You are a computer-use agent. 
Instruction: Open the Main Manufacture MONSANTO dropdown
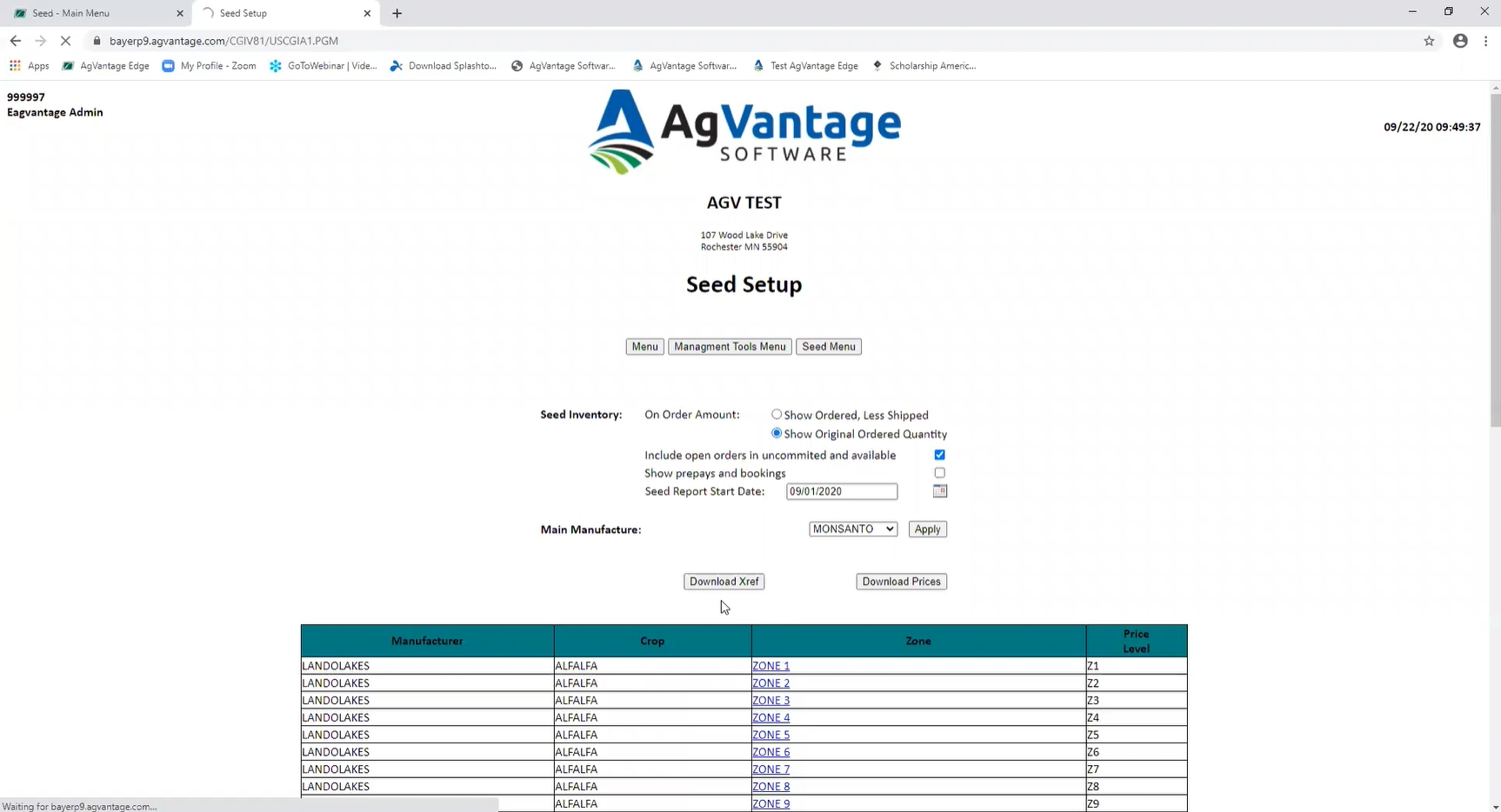tap(852, 529)
